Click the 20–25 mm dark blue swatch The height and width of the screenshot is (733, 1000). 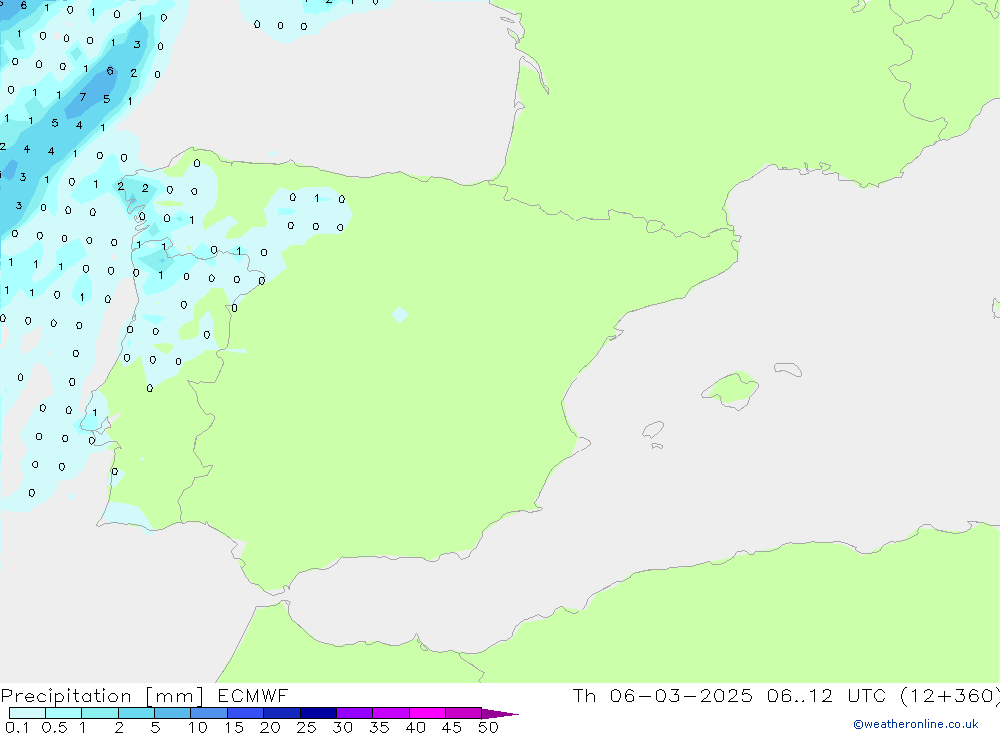pyautogui.click(x=282, y=713)
